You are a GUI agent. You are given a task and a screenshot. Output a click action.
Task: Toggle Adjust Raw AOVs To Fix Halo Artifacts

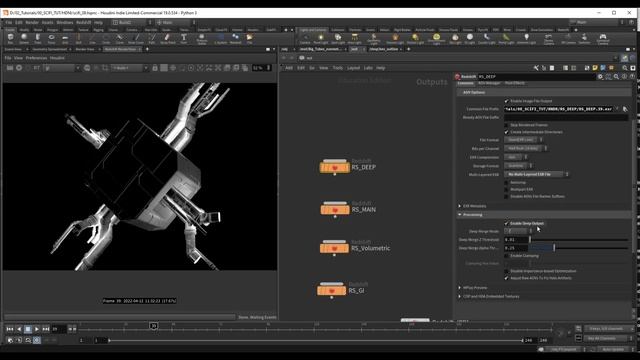[507, 278]
